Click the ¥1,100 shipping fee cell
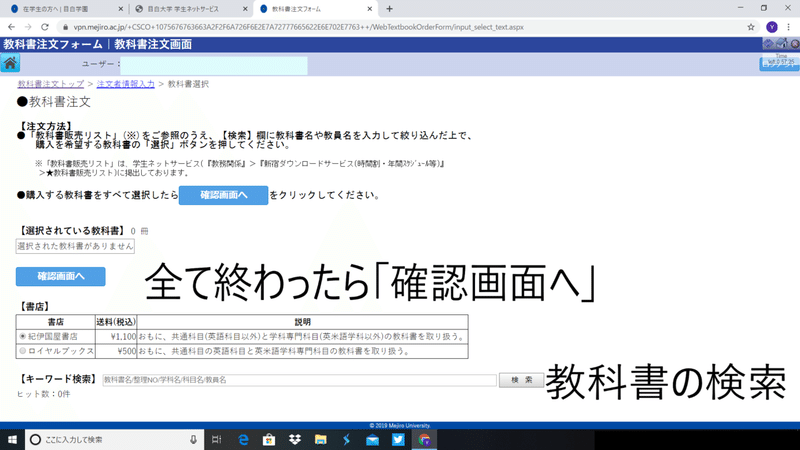This screenshot has width=800, height=450. coord(116,337)
